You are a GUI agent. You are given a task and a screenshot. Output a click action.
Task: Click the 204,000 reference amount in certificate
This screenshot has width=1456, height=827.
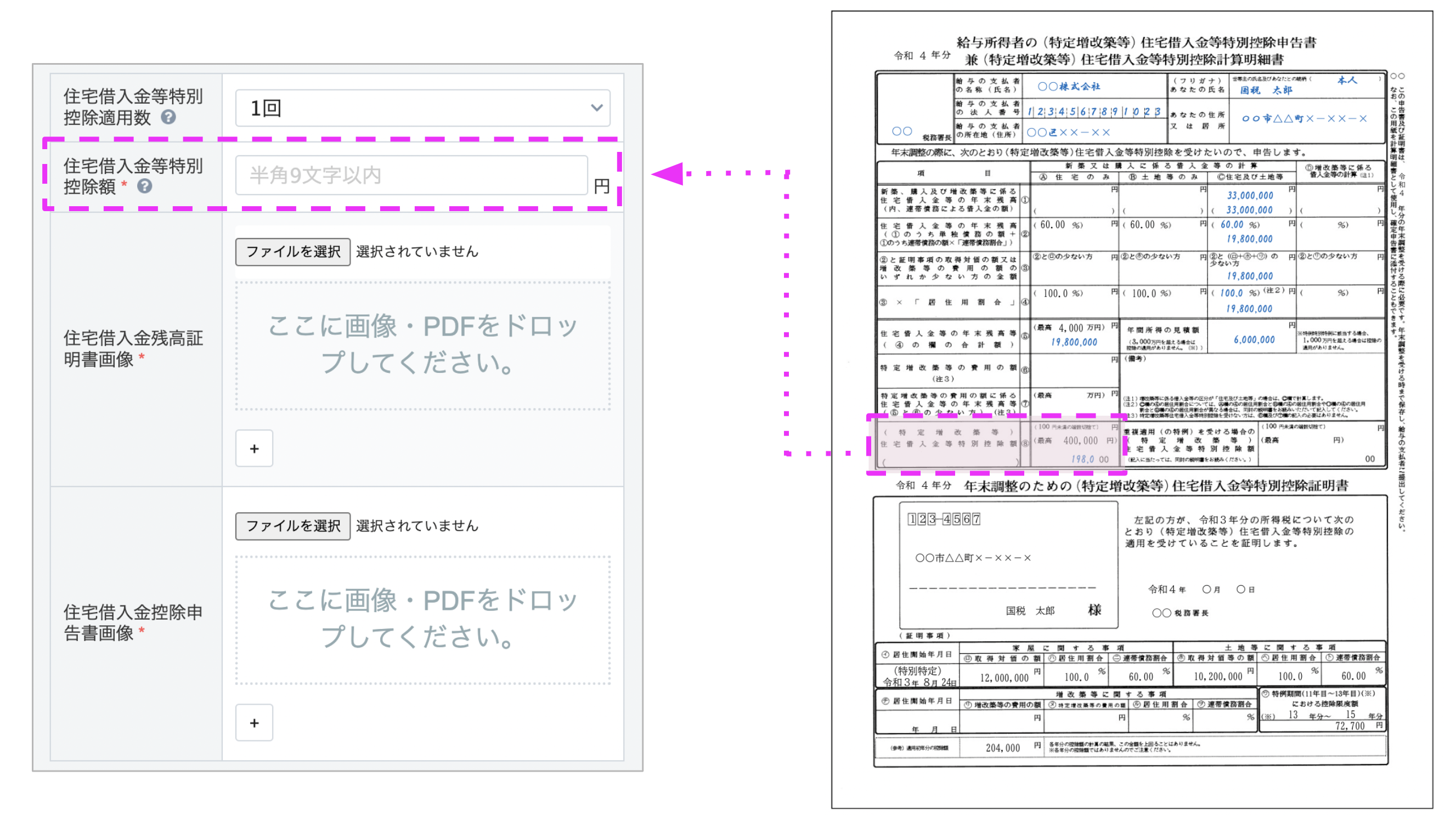point(1002,748)
